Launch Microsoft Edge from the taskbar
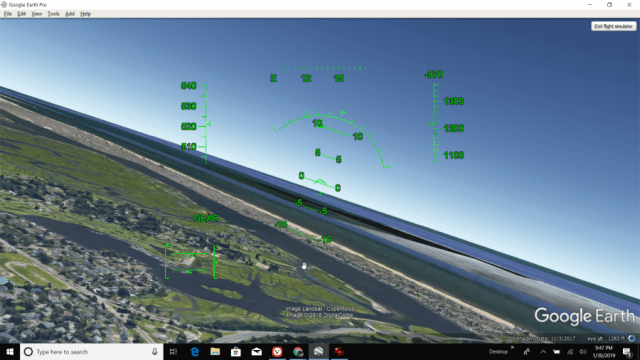The image size is (640, 360). [195, 351]
